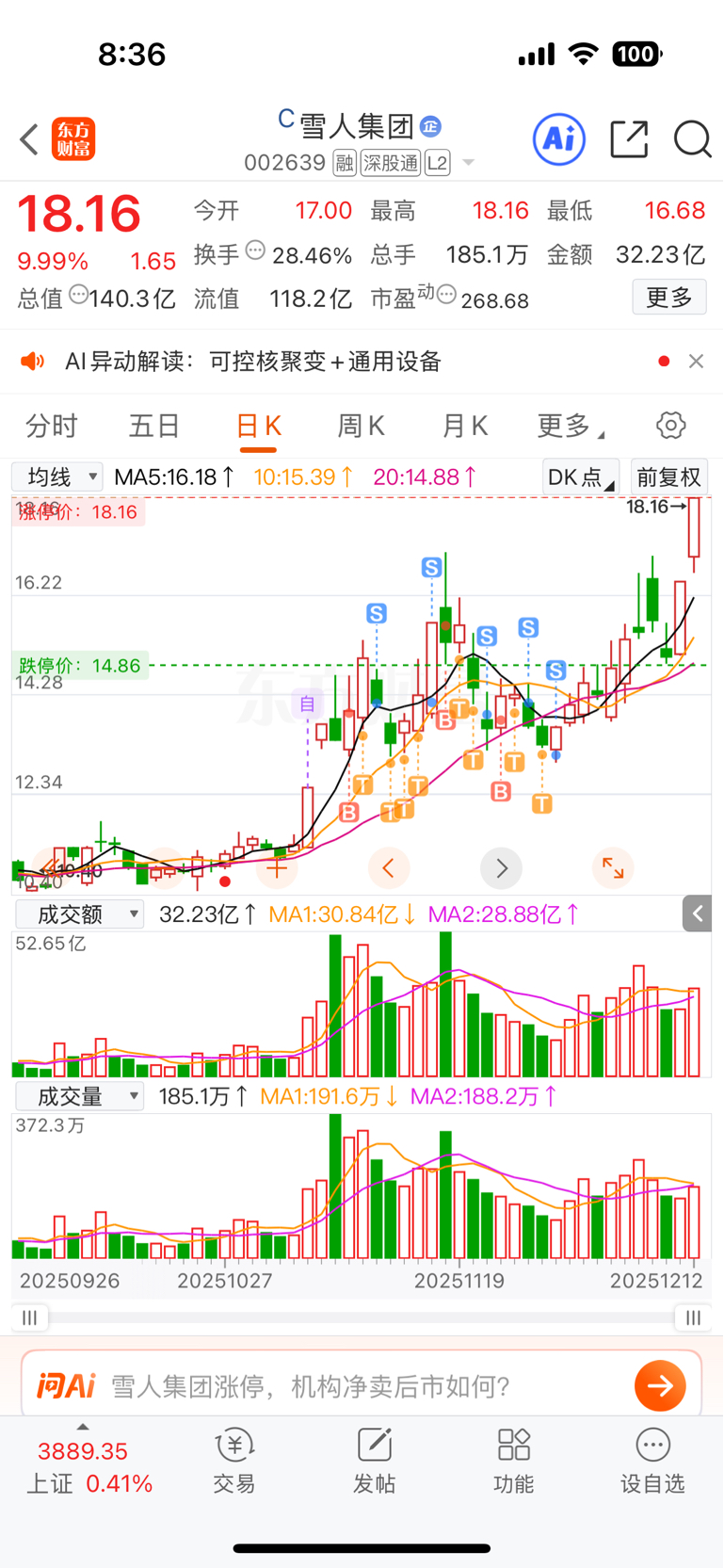Tap the magenta MA20 14.88 value
The image size is (724, 1568).
pos(425,477)
